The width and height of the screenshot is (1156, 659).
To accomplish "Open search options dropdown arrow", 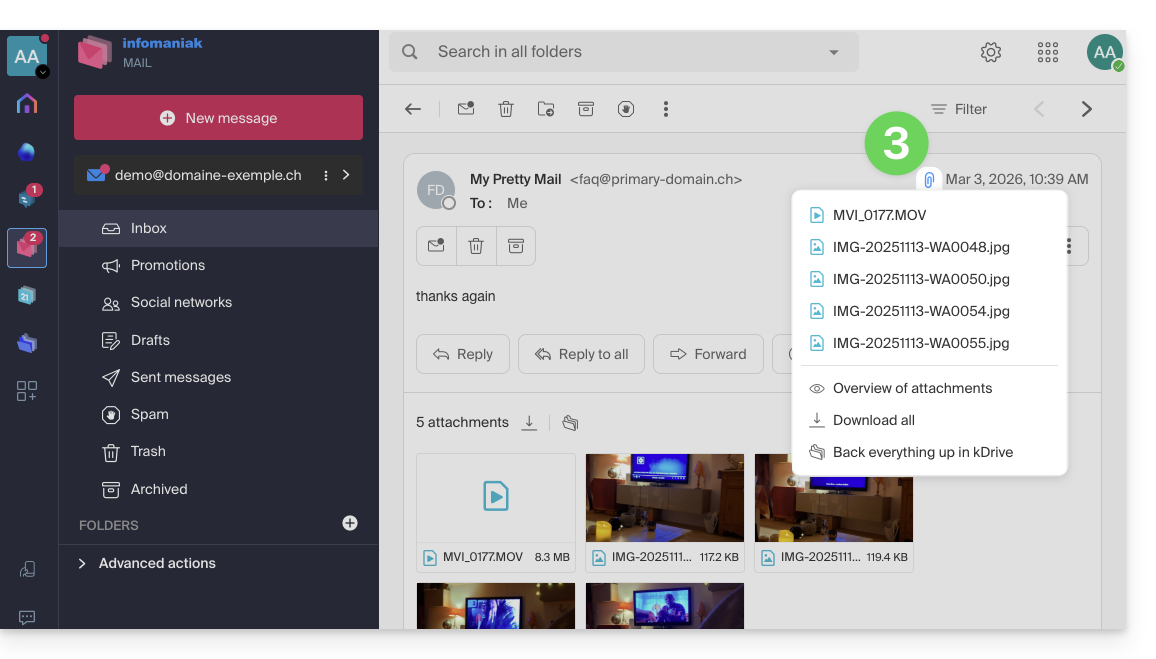I will click(x=834, y=52).
